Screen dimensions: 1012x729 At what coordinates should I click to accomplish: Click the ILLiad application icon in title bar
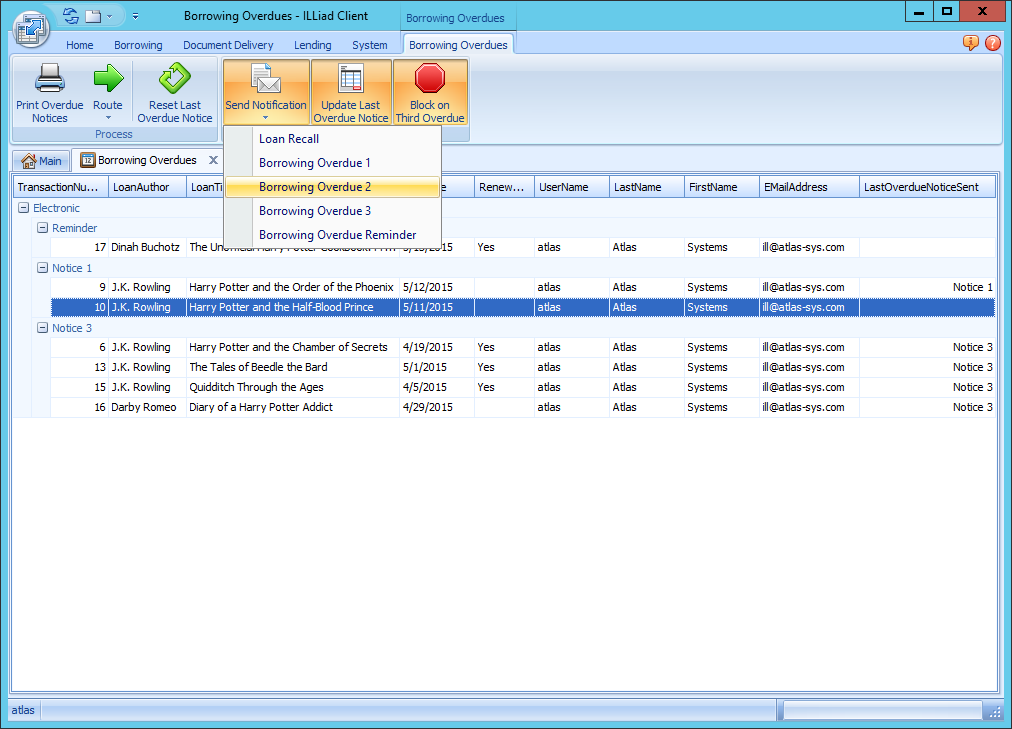coord(31,28)
